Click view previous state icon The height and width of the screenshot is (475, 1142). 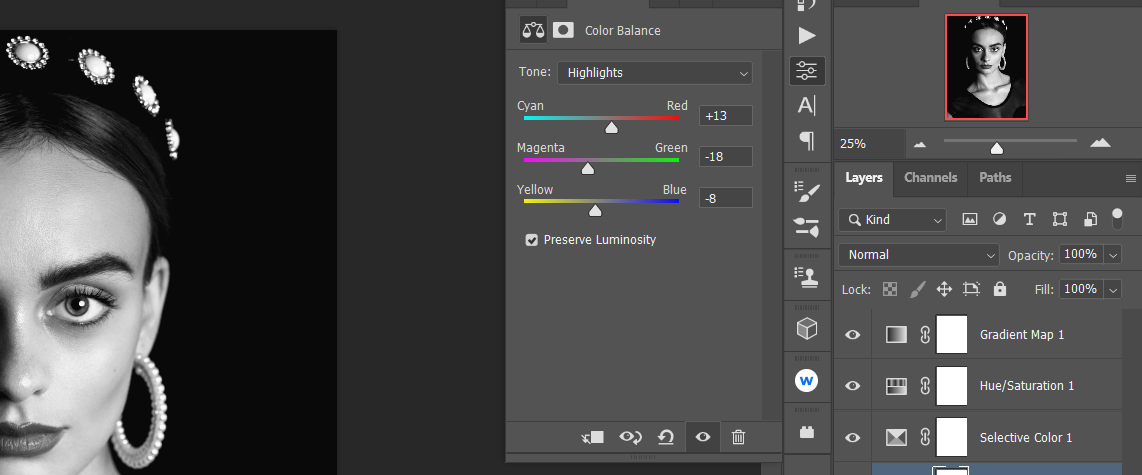click(x=630, y=437)
